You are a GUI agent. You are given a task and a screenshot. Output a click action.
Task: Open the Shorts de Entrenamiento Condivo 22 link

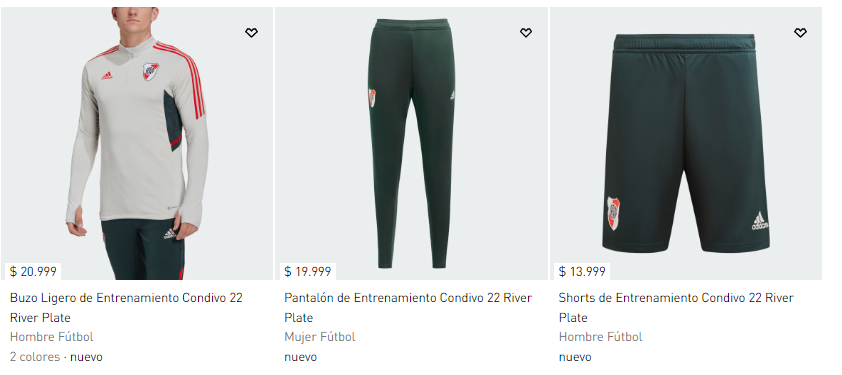click(x=676, y=307)
